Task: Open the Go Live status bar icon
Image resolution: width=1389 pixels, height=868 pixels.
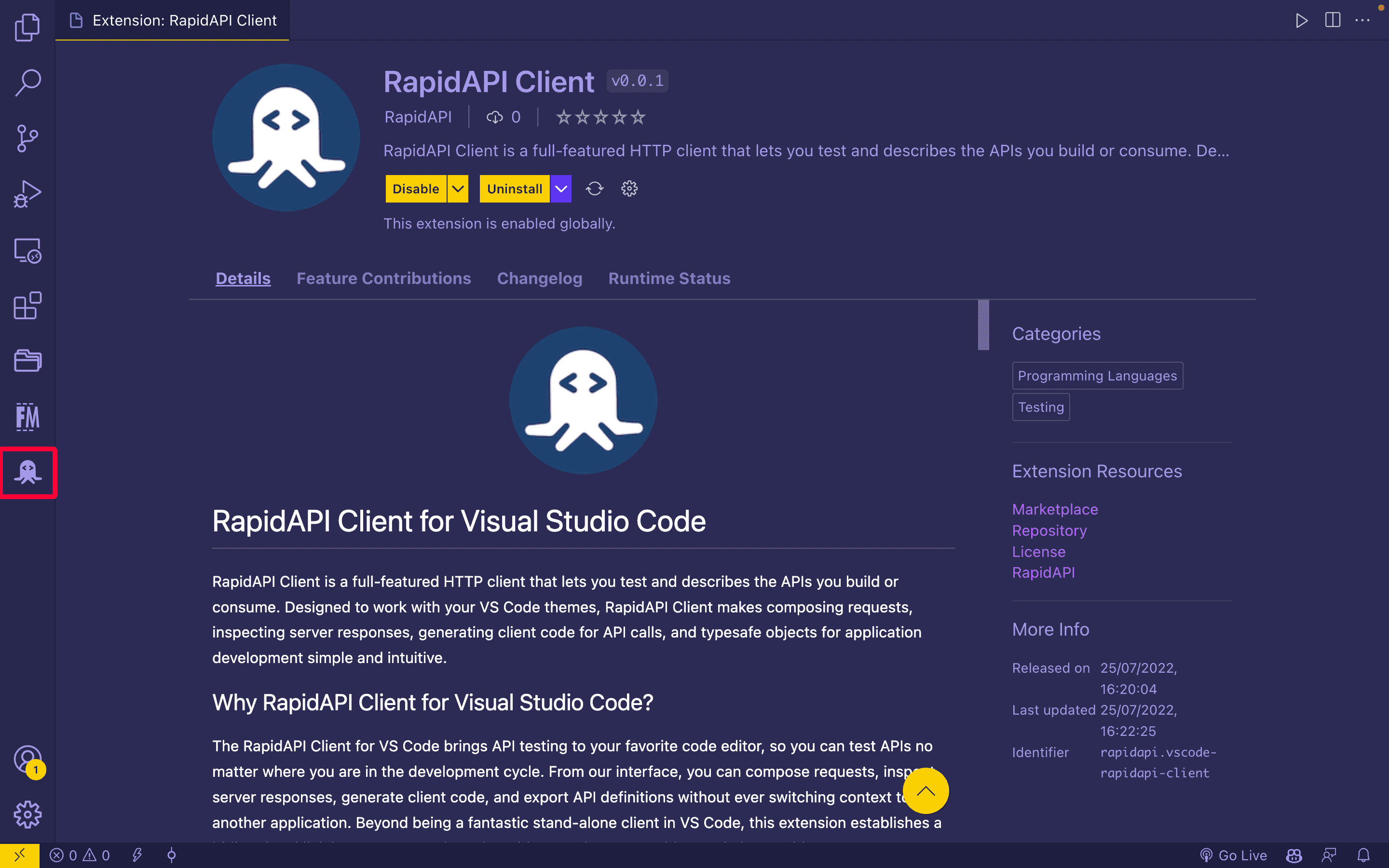Action: pyautogui.click(x=1237, y=854)
